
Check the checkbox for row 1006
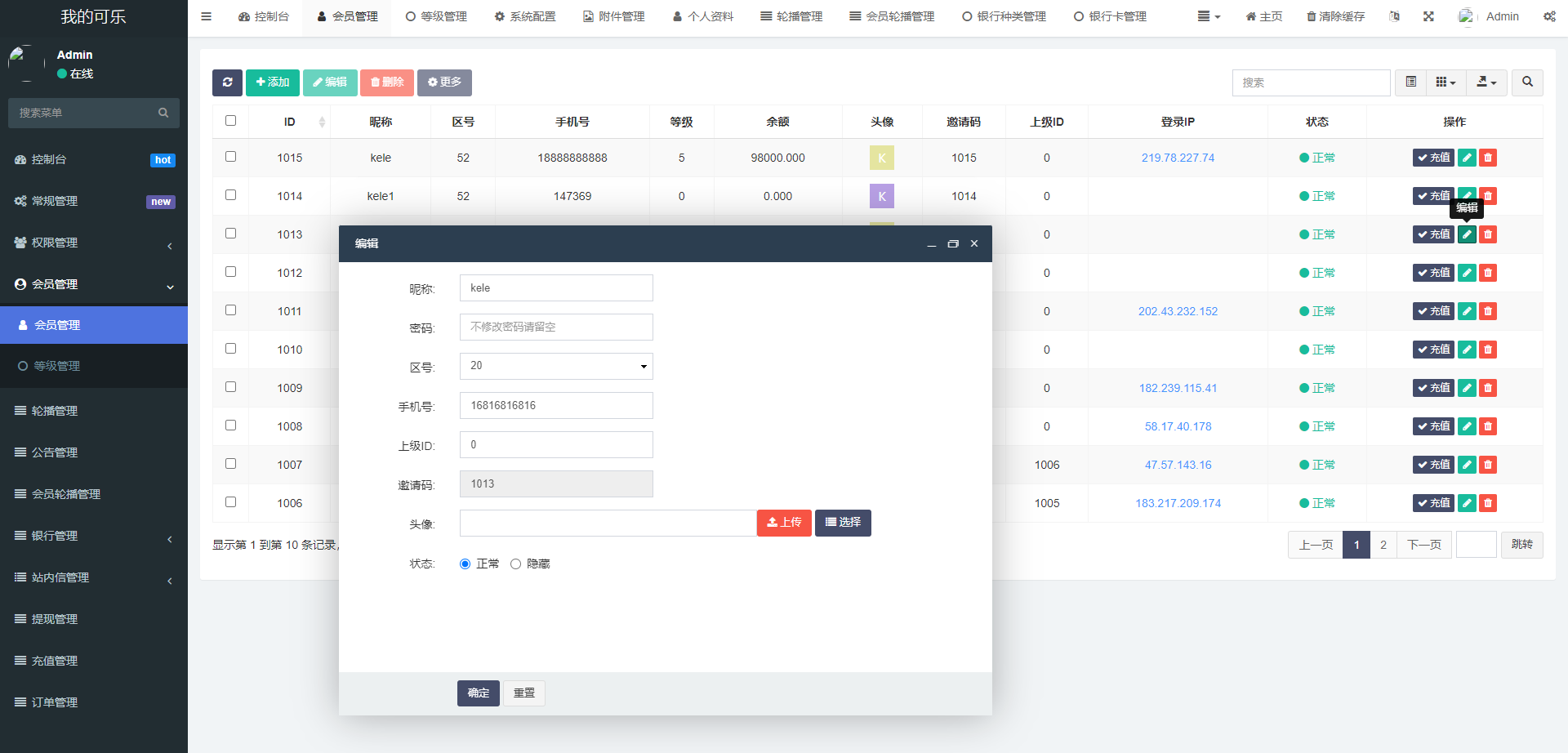click(230, 502)
